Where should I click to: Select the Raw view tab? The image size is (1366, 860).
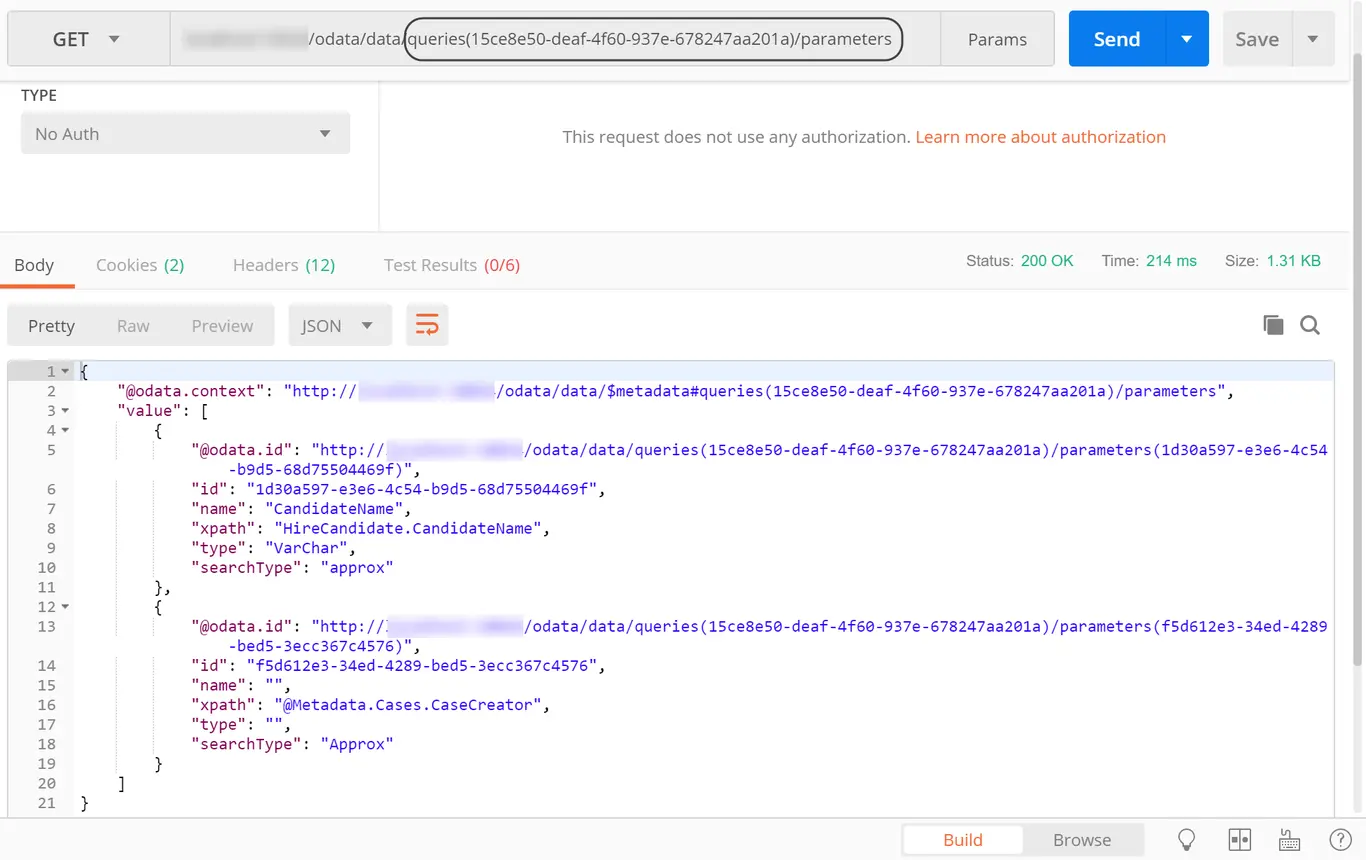(133, 326)
